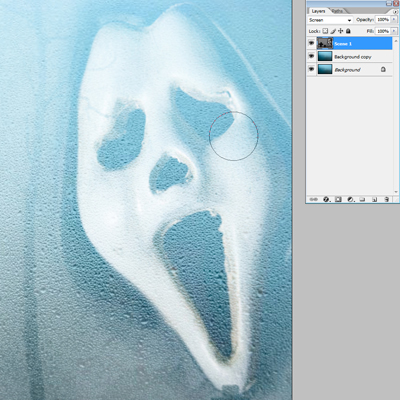Create a new layer group
Screen dimensions: 400x400
(x=362, y=199)
